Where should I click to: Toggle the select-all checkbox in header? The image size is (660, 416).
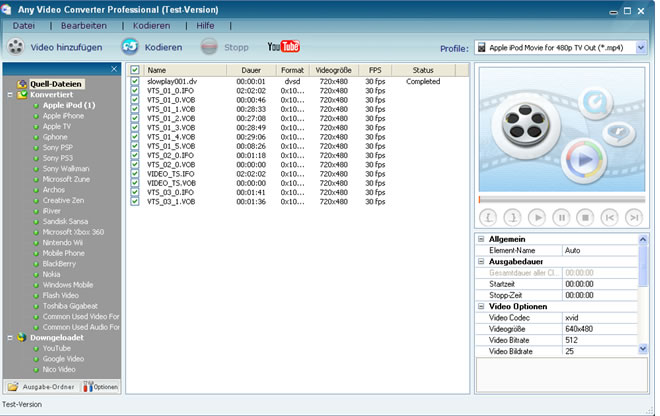(135, 70)
